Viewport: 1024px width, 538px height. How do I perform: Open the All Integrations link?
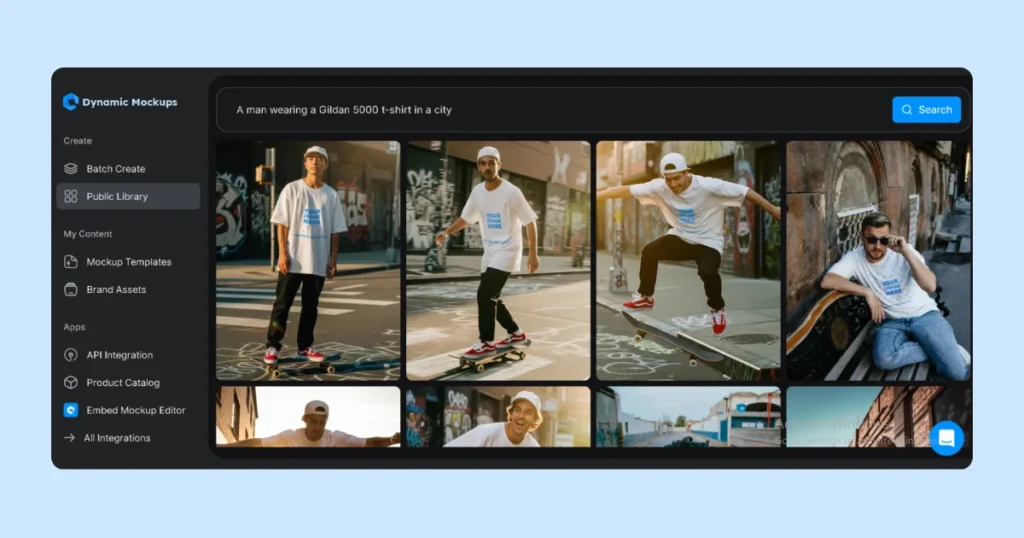click(x=117, y=438)
